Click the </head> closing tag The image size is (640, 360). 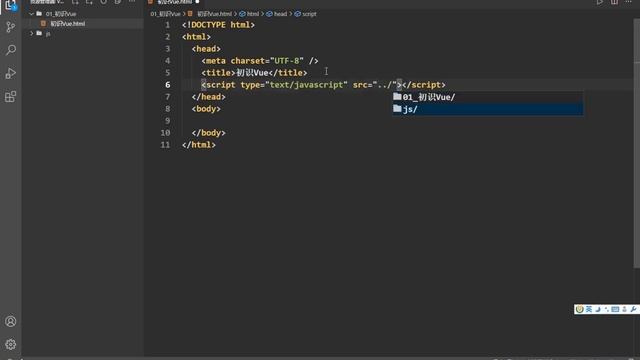click(209, 97)
